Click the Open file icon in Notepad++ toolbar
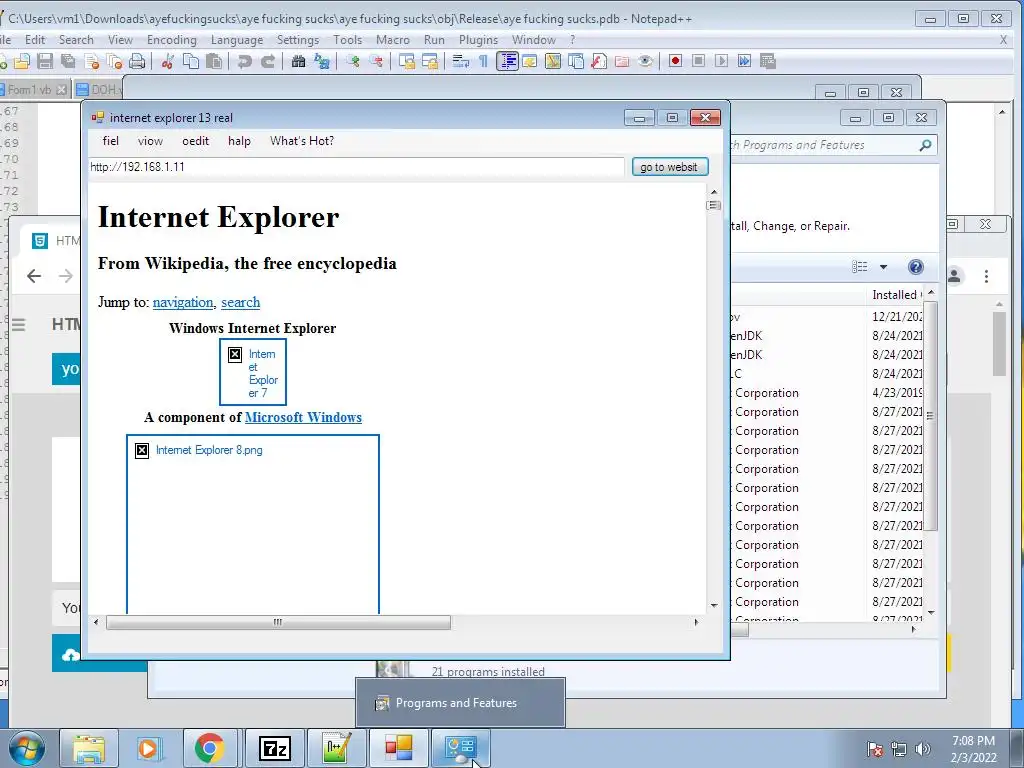1024x768 pixels. [x=22, y=61]
